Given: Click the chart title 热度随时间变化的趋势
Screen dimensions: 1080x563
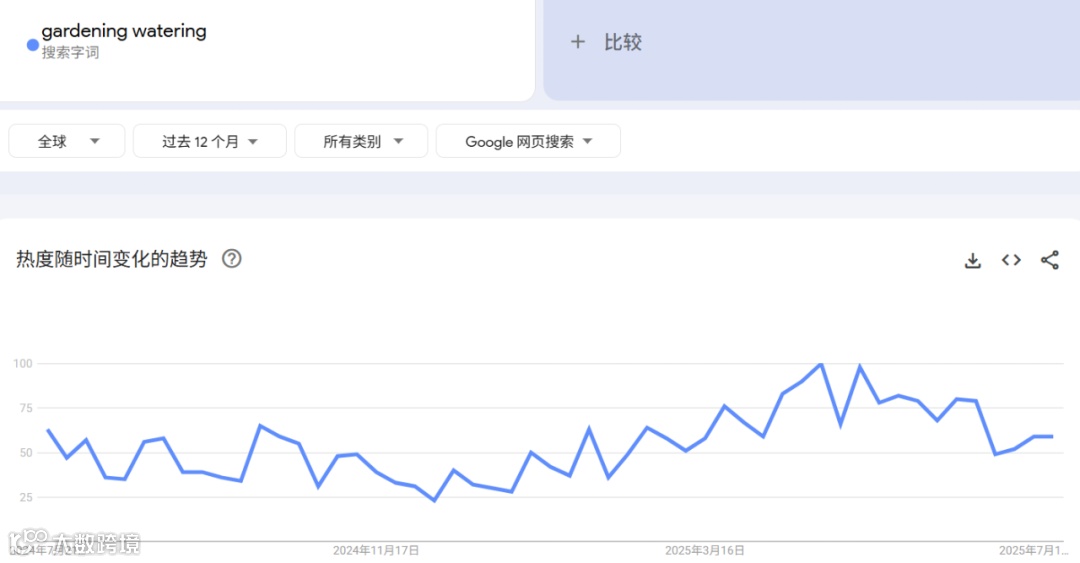Looking at the screenshot, I should click(x=112, y=258).
